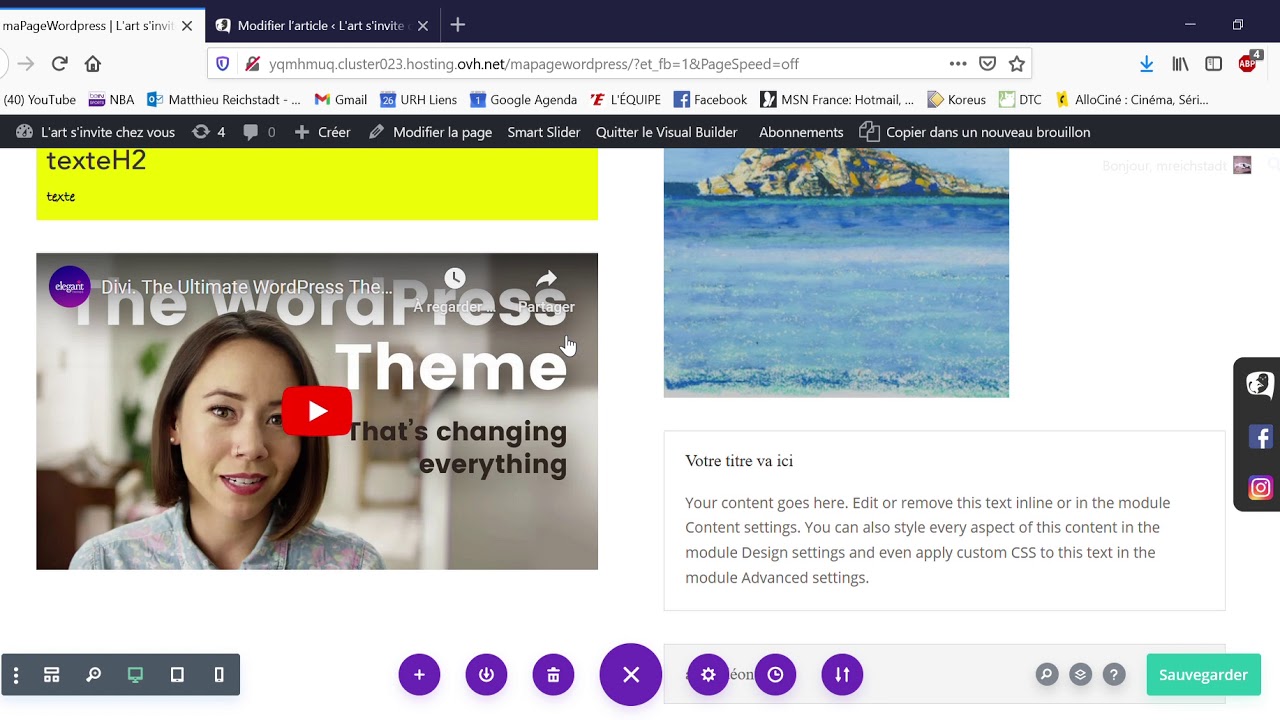Image resolution: width=1280 pixels, height=720 pixels.
Task: Toggle the Firefox sidebar
Action: coord(1213,64)
